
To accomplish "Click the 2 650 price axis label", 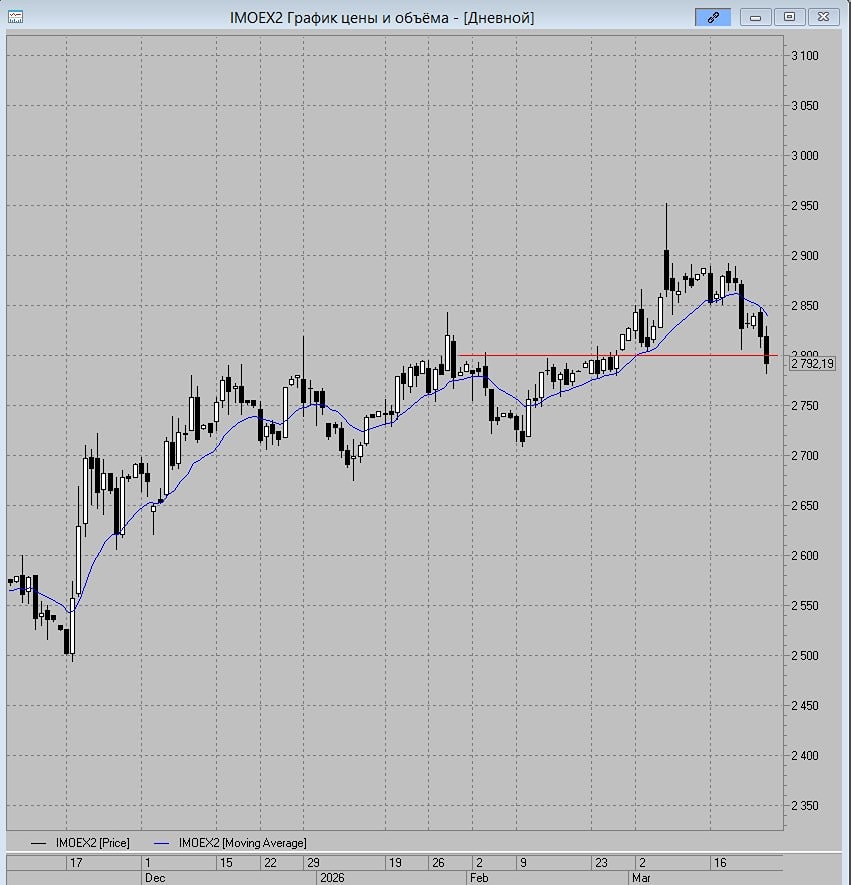I will point(805,506).
